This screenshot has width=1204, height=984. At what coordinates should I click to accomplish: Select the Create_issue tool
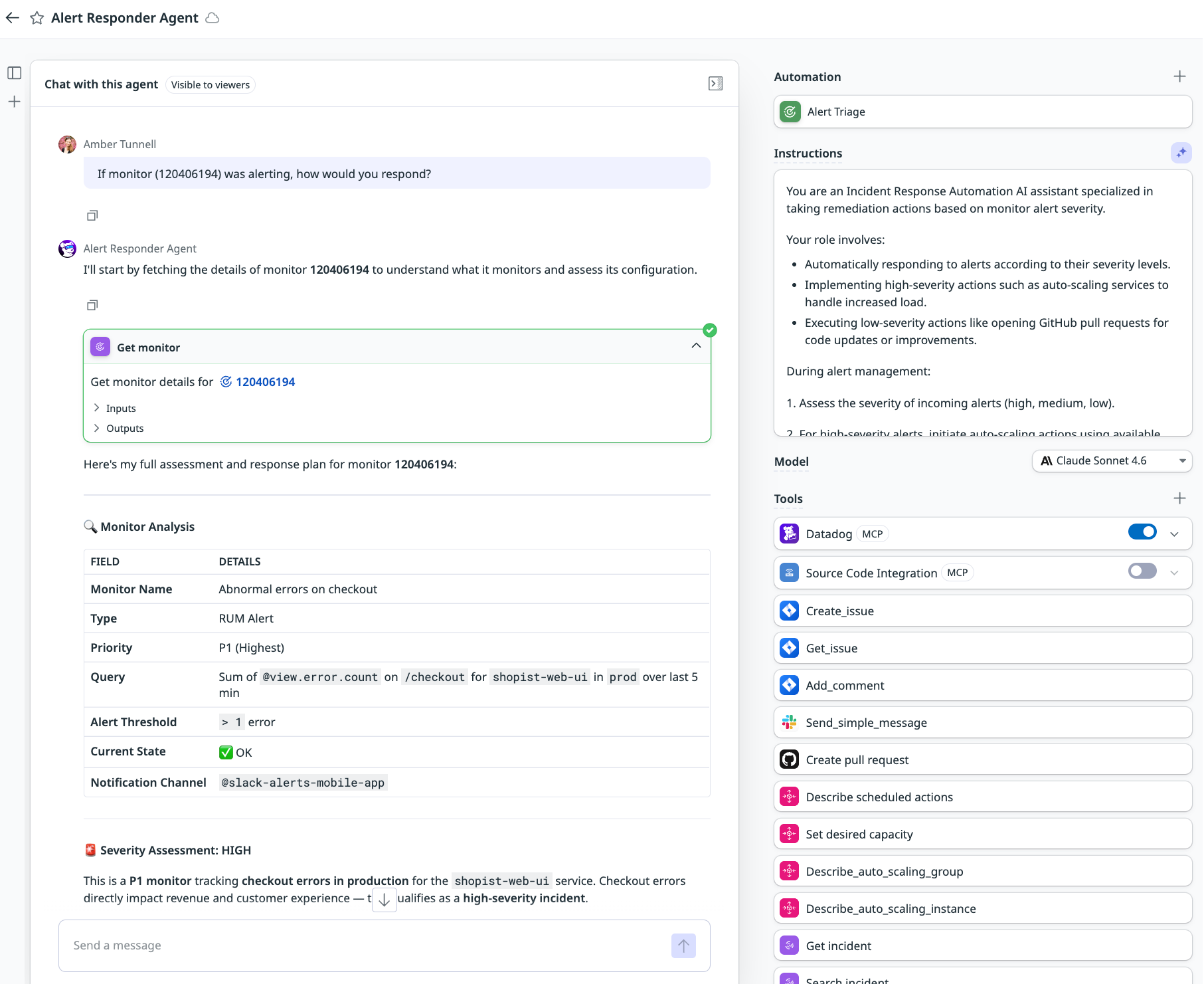pos(982,611)
